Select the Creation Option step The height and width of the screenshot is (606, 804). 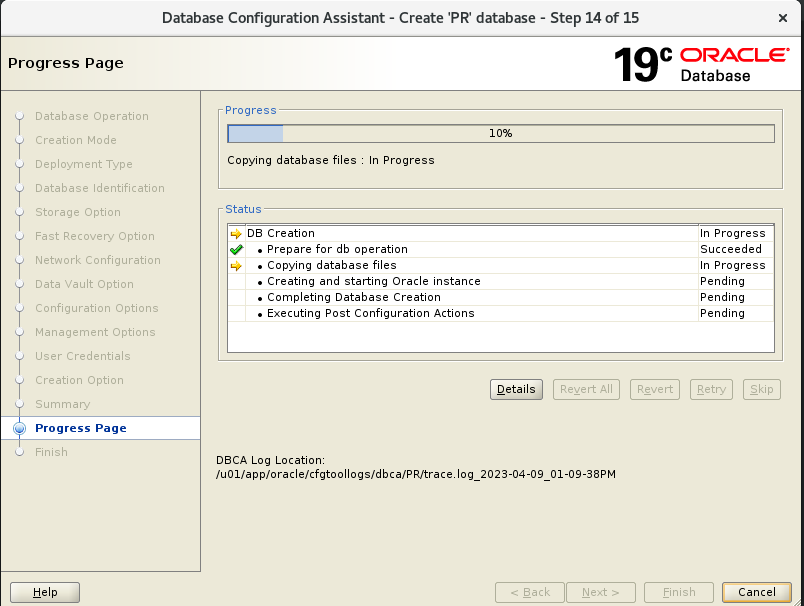pos(79,380)
